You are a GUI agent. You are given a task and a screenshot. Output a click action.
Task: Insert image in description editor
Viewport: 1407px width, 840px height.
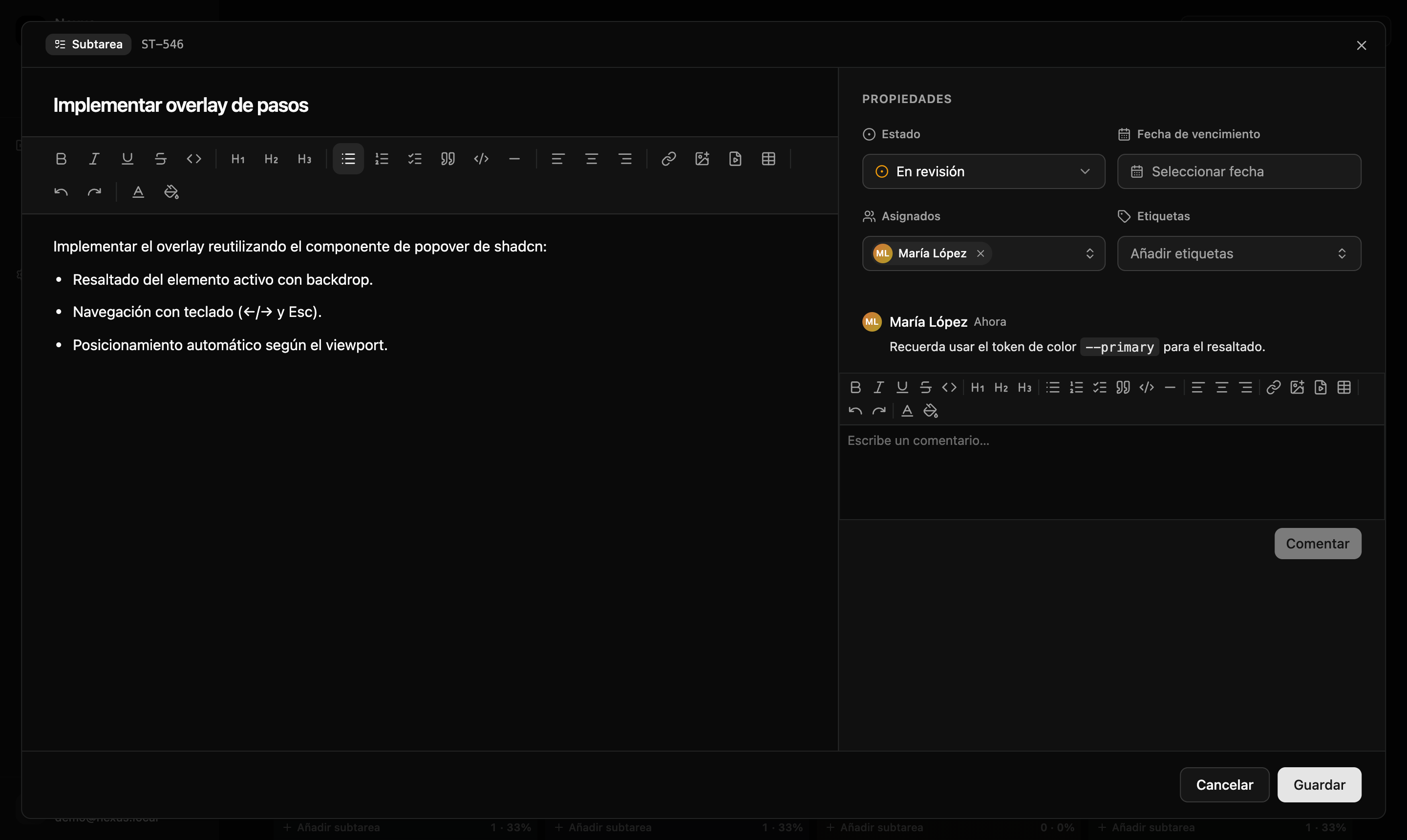click(x=702, y=159)
